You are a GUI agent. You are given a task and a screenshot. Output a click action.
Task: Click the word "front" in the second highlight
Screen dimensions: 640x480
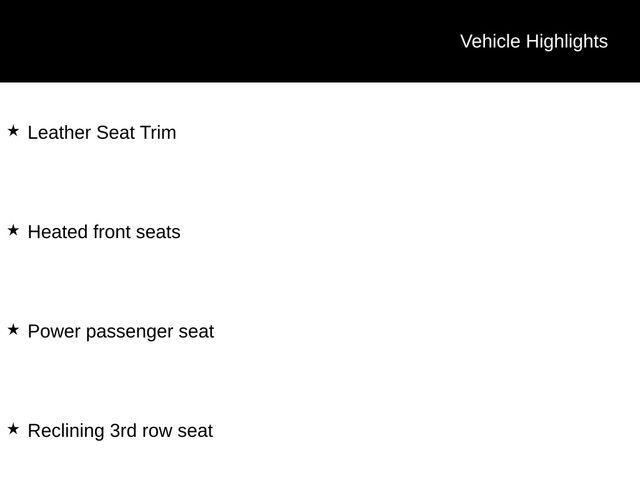click(x=111, y=232)
